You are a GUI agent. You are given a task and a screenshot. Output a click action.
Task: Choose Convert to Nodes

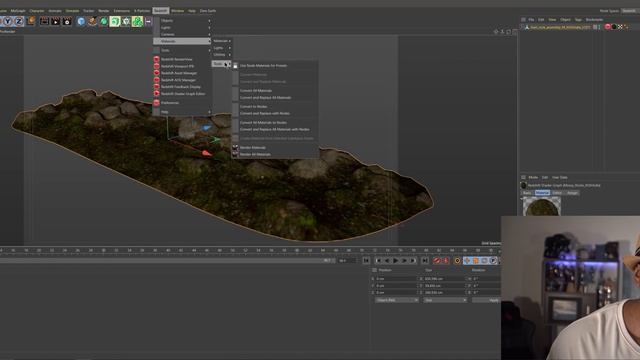click(x=276, y=107)
